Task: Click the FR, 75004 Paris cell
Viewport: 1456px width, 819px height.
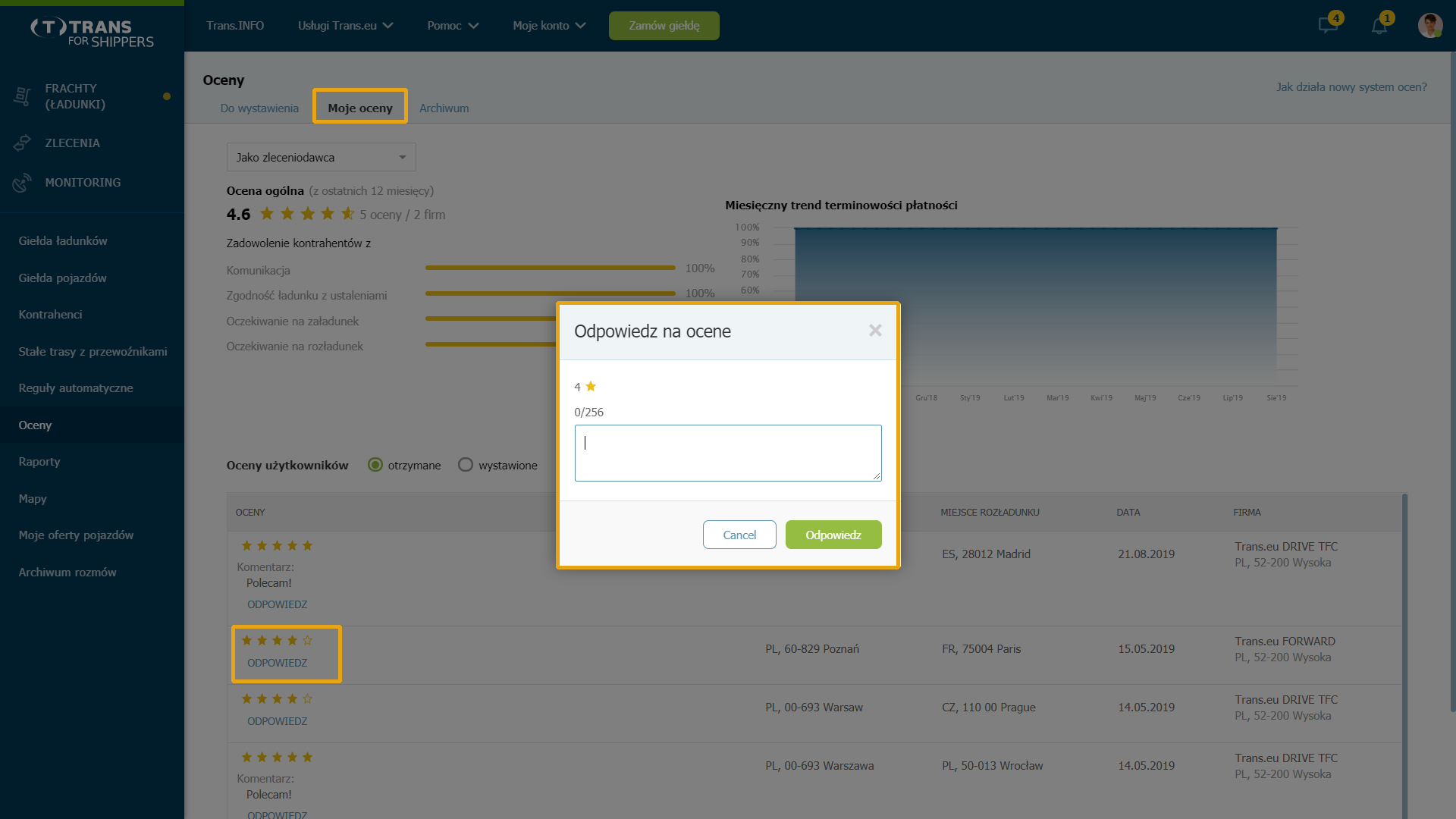Action: [982, 649]
